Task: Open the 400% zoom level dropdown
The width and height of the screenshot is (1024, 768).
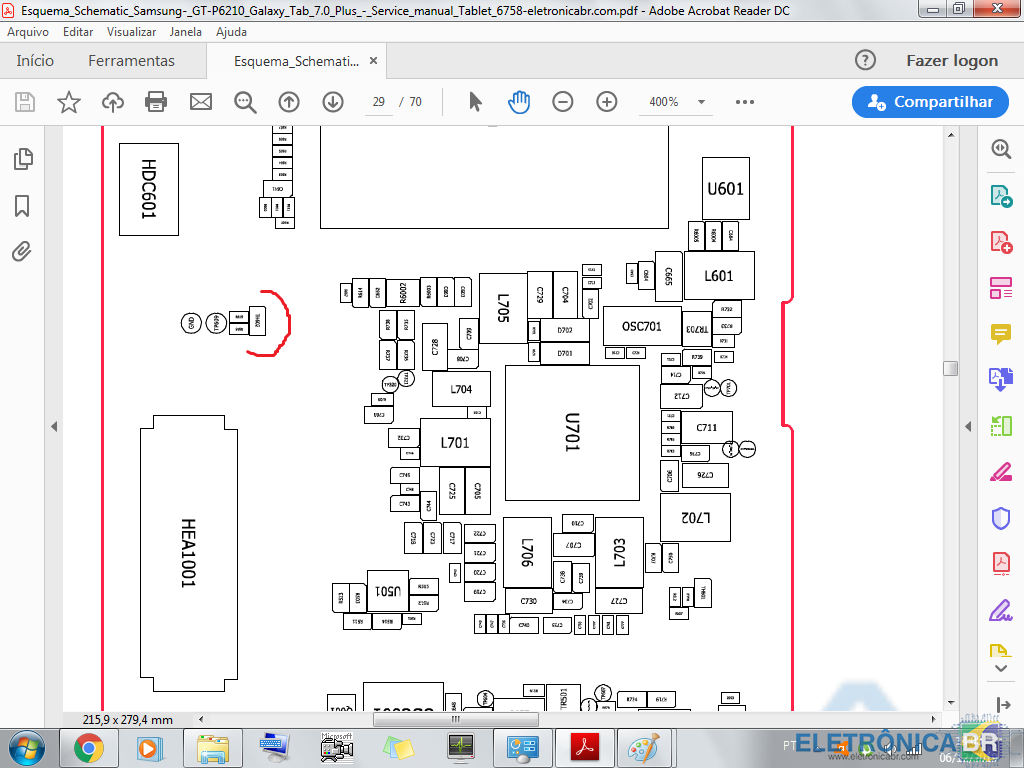Action: tap(701, 102)
